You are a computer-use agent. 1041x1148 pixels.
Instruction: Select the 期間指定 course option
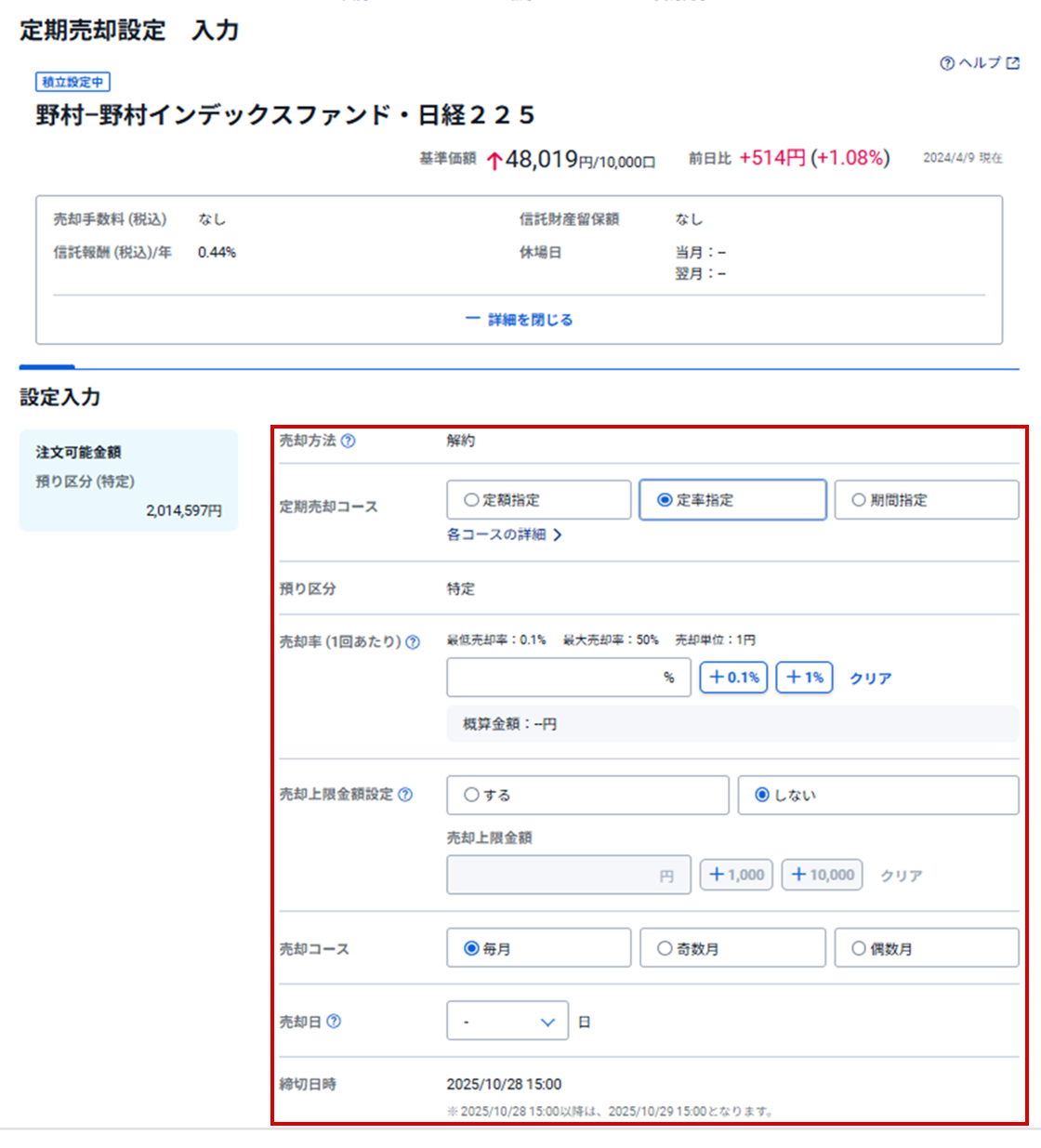926,500
